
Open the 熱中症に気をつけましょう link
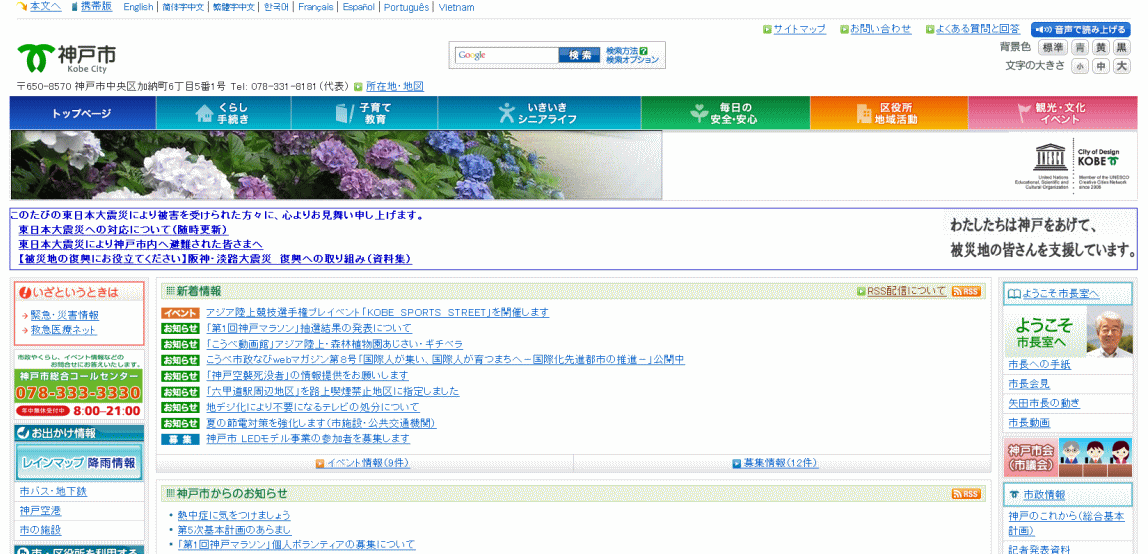coord(234,515)
